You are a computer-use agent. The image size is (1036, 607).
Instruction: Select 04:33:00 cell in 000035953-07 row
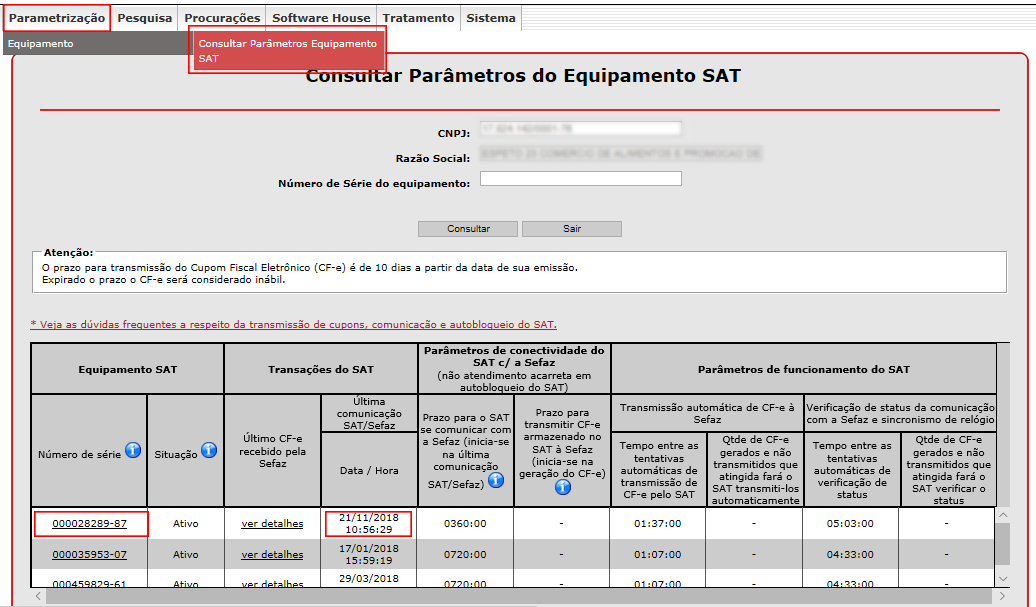click(850, 554)
